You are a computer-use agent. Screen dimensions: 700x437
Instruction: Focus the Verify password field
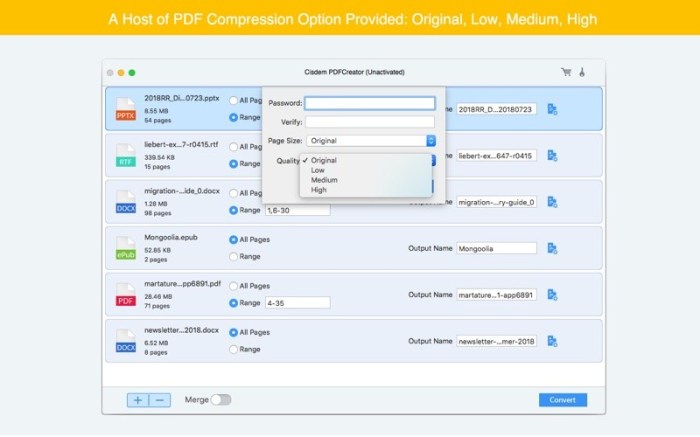click(x=370, y=122)
